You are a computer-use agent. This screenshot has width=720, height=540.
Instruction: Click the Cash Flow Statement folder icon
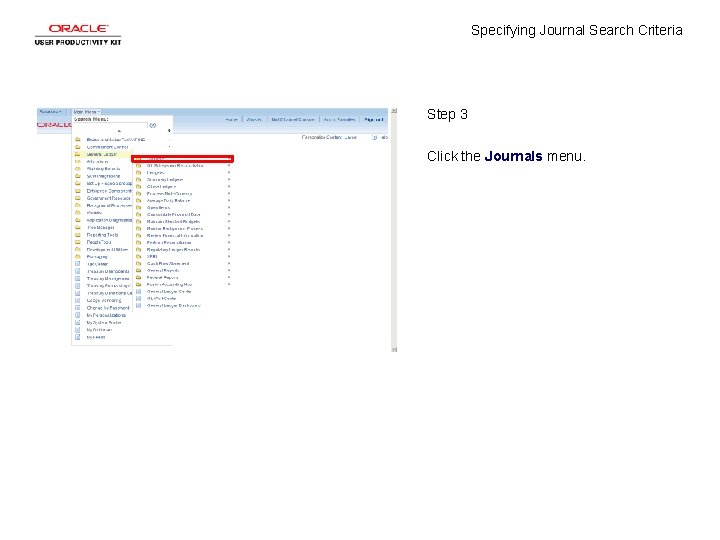click(x=138, y=264)
